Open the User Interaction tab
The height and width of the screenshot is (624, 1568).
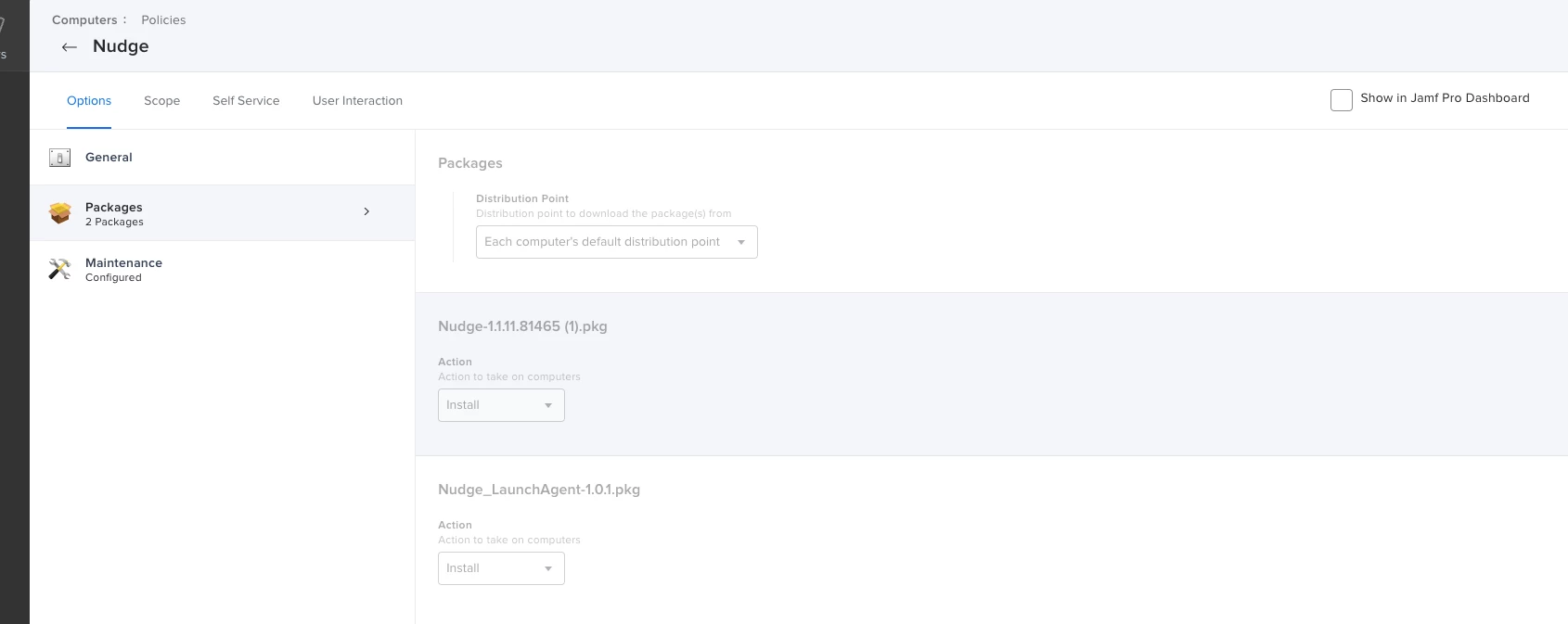[x=357, y=101]
